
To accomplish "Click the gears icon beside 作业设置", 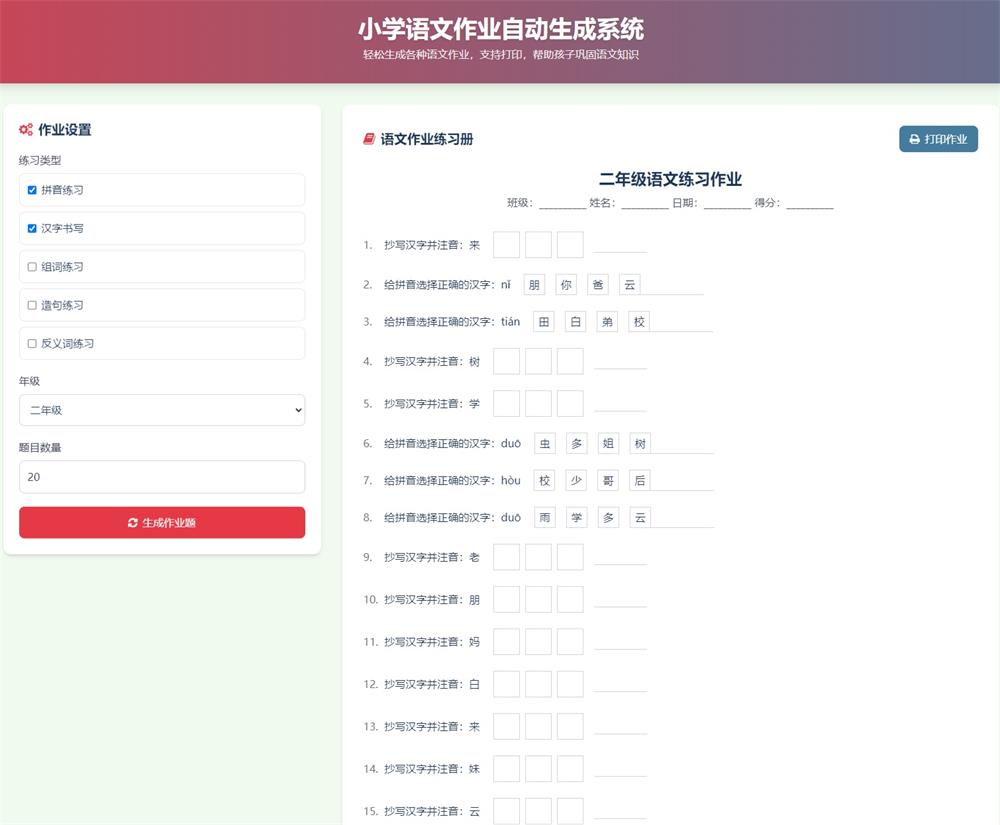I will tap(26, 129).
